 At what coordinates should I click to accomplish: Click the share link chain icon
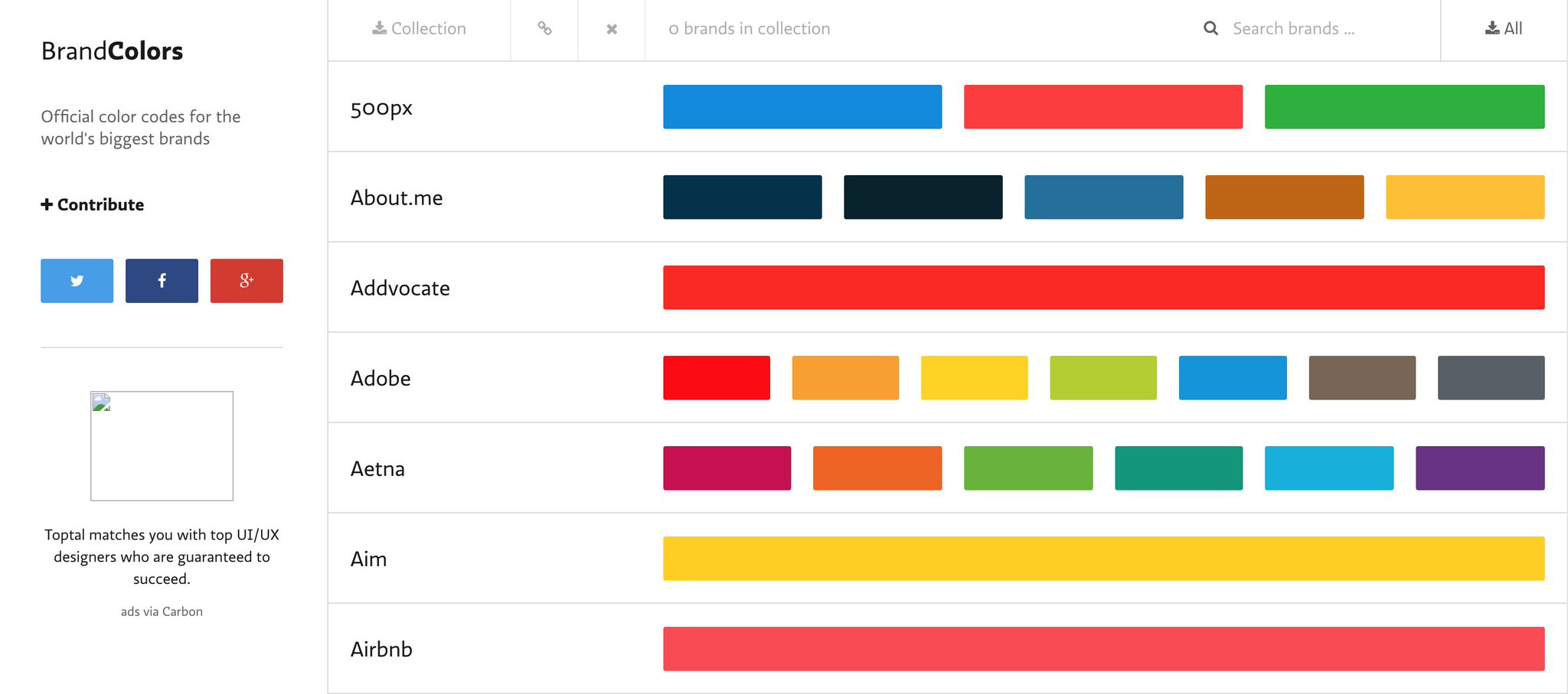pos(544,29)
